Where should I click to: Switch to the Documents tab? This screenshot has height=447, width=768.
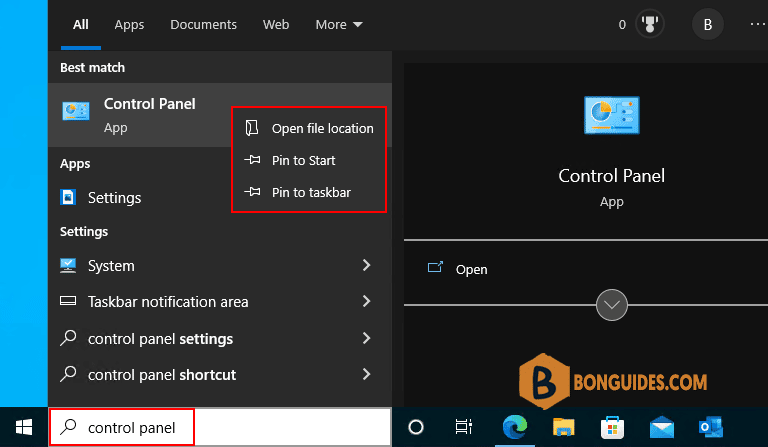[203, 24]
